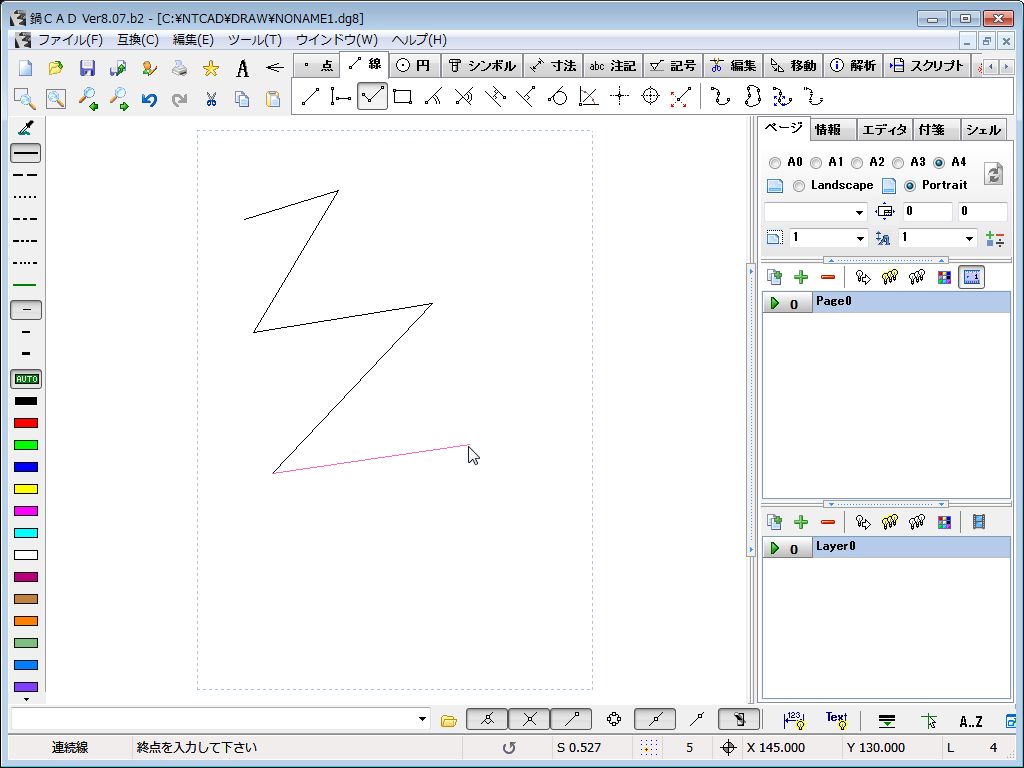
Task: Open a file via folder icon
Action: point(56,68)
